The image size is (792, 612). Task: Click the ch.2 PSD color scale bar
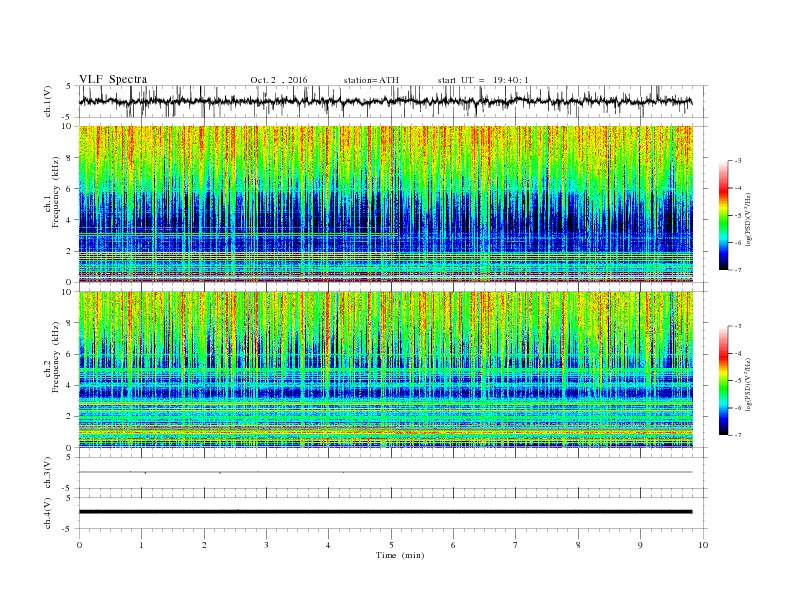[723, 380]
